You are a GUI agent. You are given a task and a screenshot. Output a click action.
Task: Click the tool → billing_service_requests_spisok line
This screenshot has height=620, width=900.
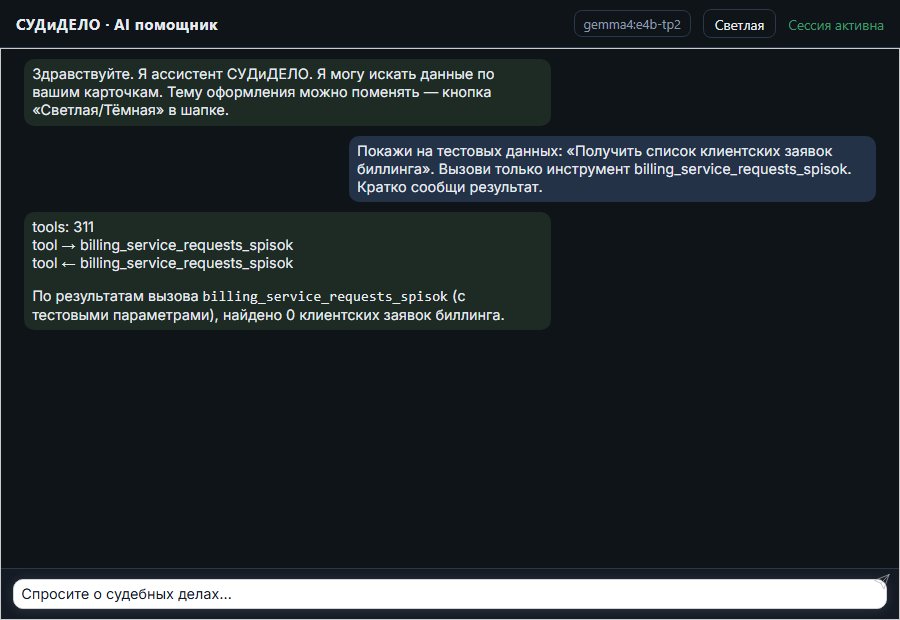click(162, 245)
